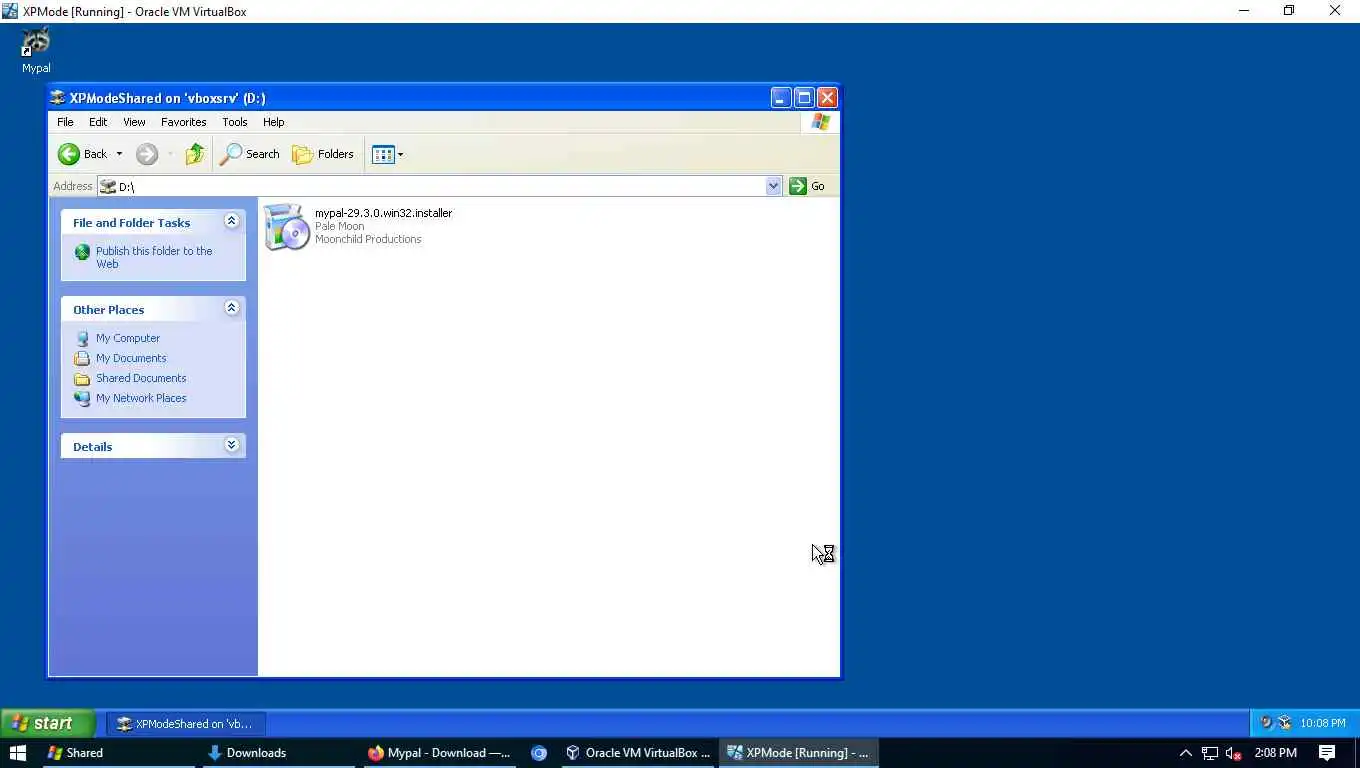The image size is (1360, 768).
Task: Open the View menu
Action: 134,122
